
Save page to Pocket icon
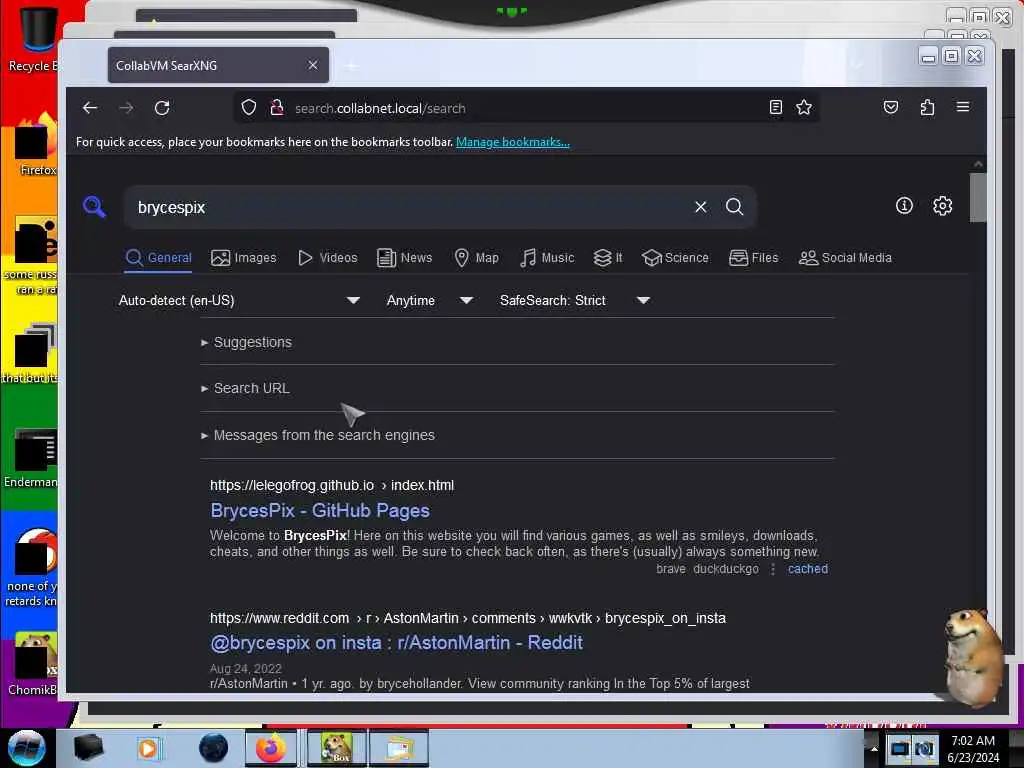(x=890, y=107)
